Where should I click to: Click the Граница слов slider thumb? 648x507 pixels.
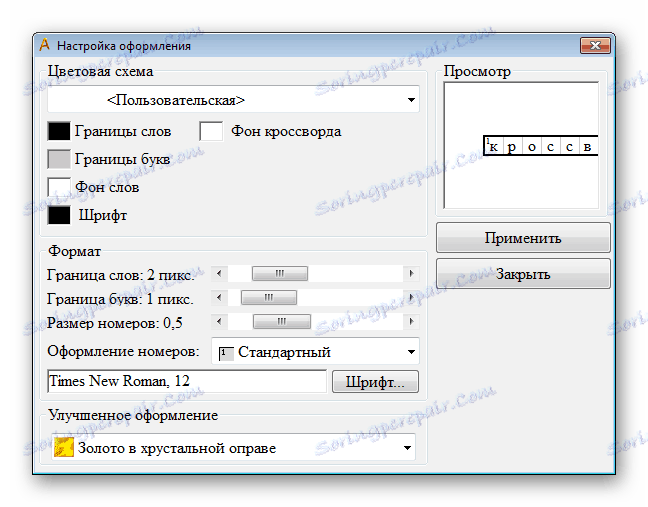[280, 274]
